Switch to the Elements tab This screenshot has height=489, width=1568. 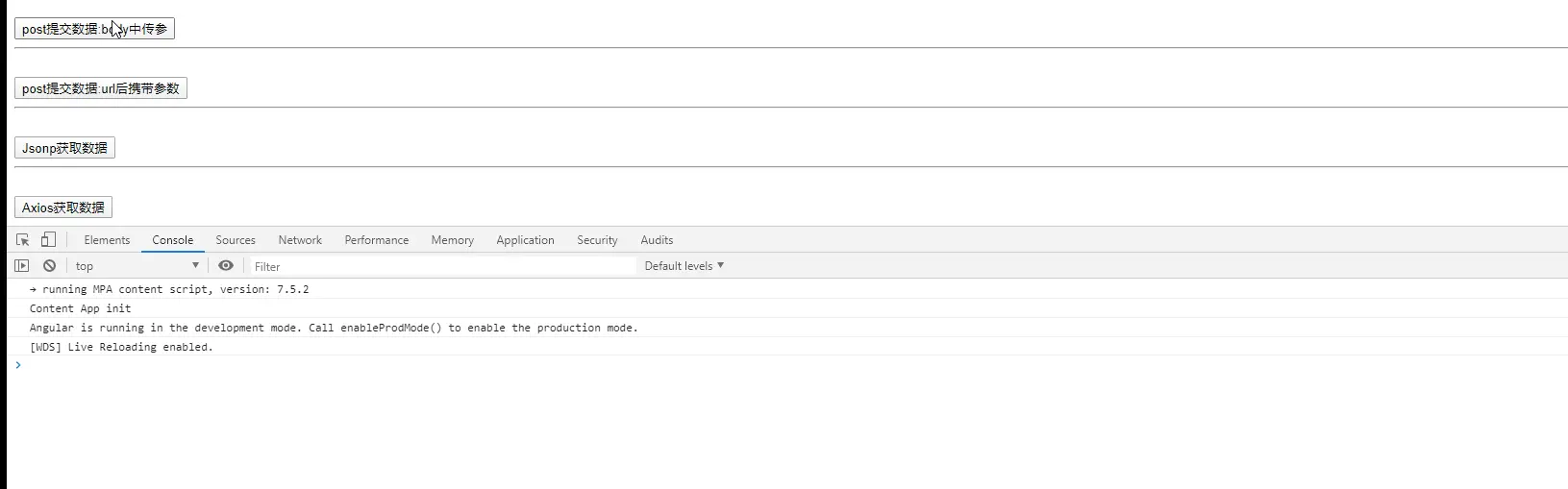[107, 240]
